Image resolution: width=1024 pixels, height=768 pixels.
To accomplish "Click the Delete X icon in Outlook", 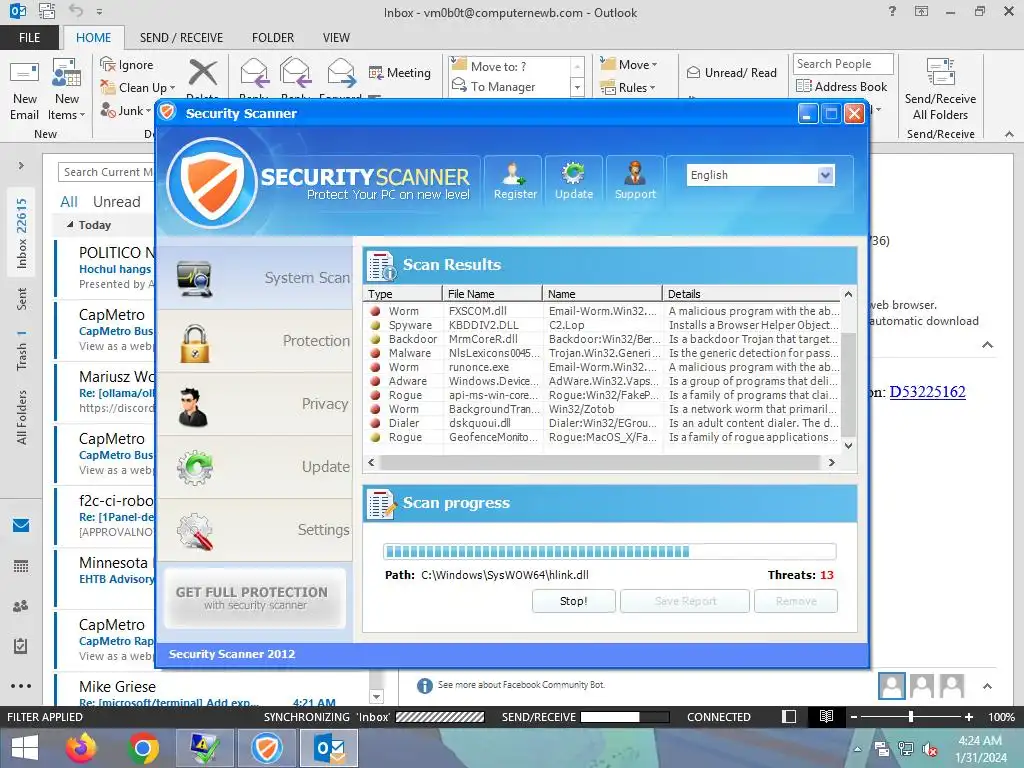I will coord(202,73).
